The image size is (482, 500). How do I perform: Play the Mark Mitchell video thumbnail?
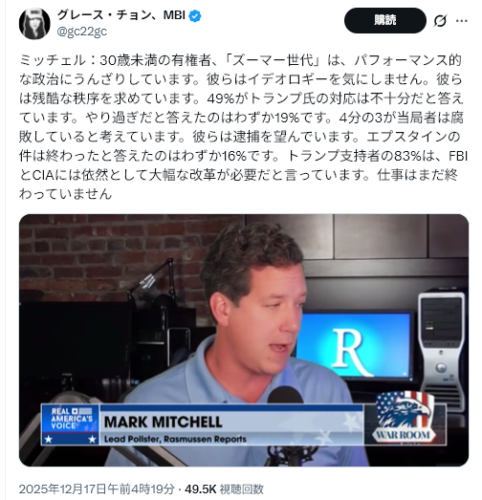tap(244, 340)
